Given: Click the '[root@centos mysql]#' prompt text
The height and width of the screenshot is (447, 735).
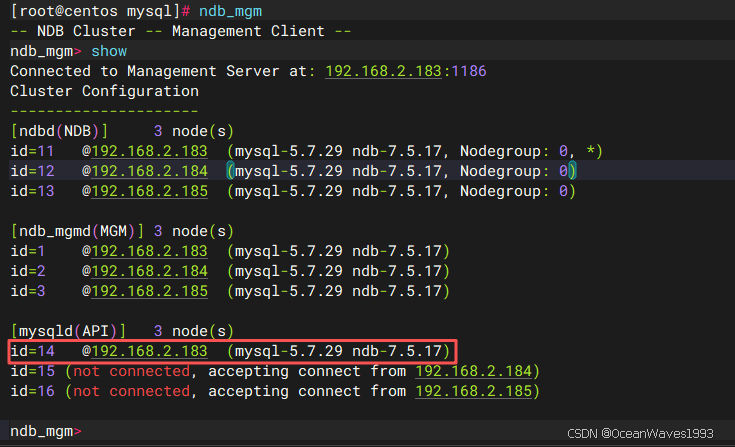Looking at the screenshot, I should 100,11.
